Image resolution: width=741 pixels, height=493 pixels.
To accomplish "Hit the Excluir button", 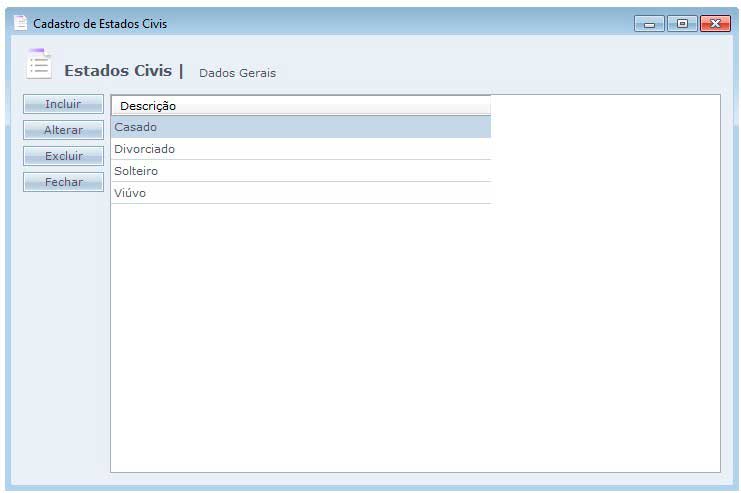I will [x=63, y=156].
